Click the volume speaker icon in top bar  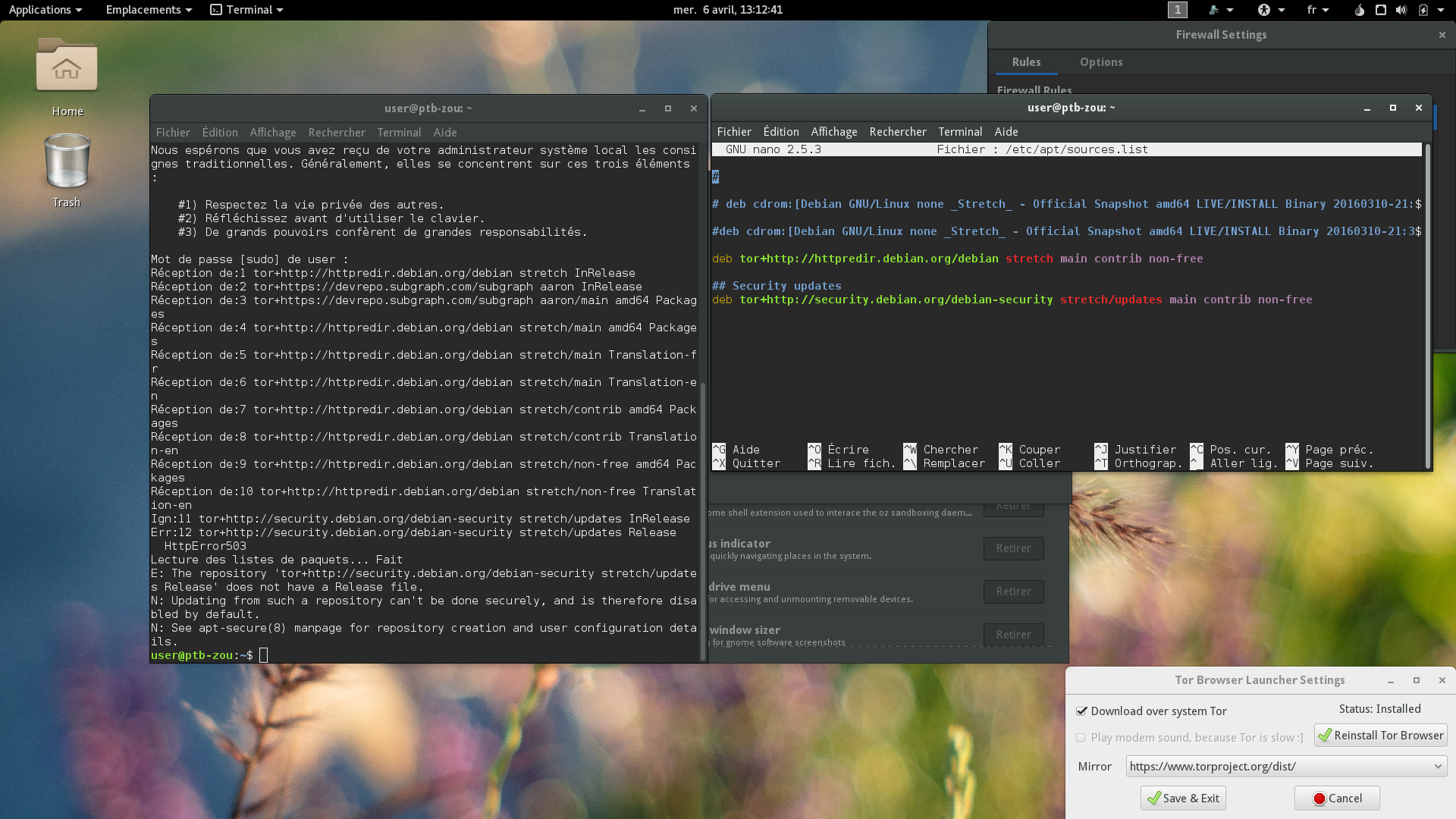click(1401, 10)
